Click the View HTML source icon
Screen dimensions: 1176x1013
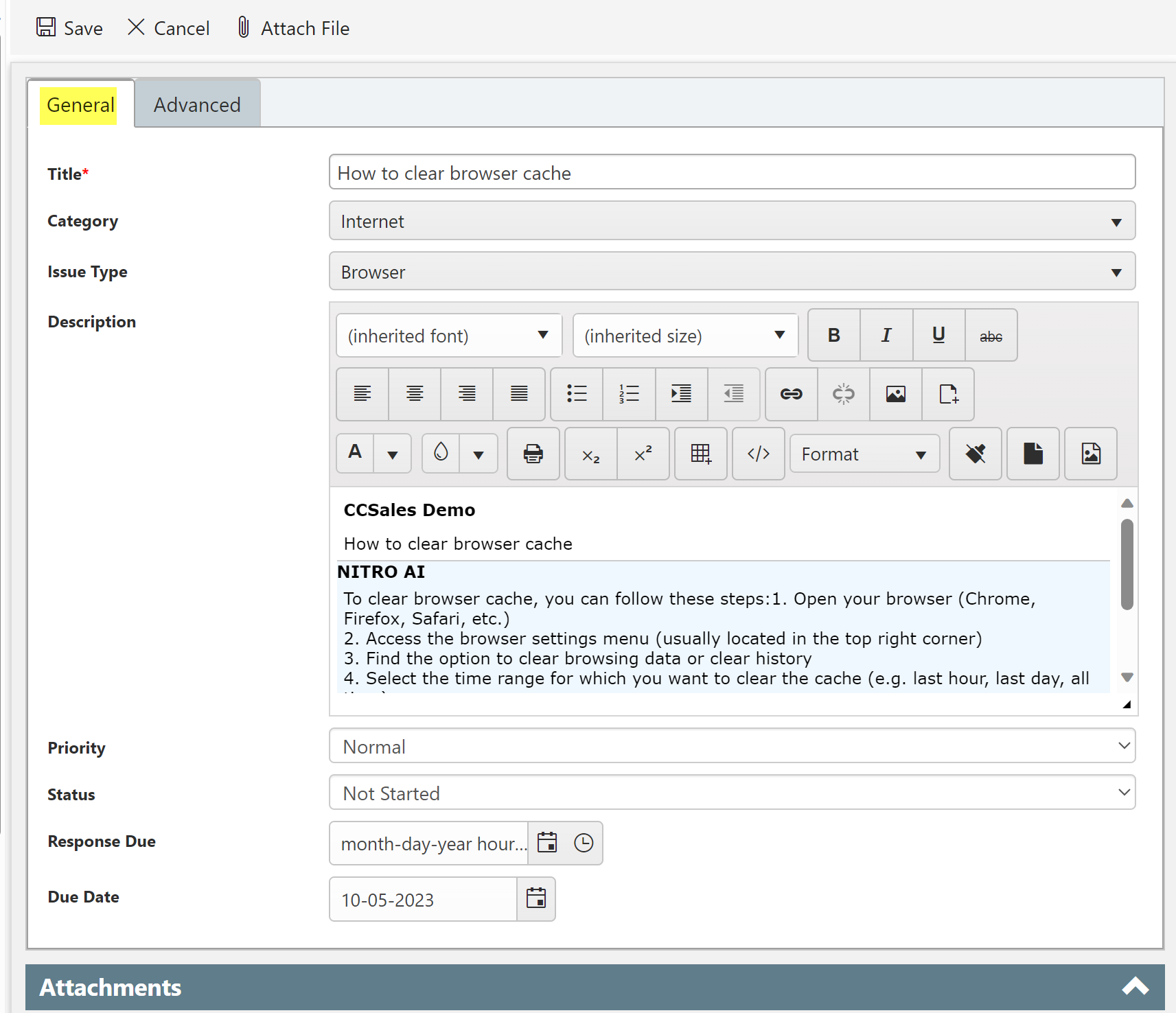[758, 454]
